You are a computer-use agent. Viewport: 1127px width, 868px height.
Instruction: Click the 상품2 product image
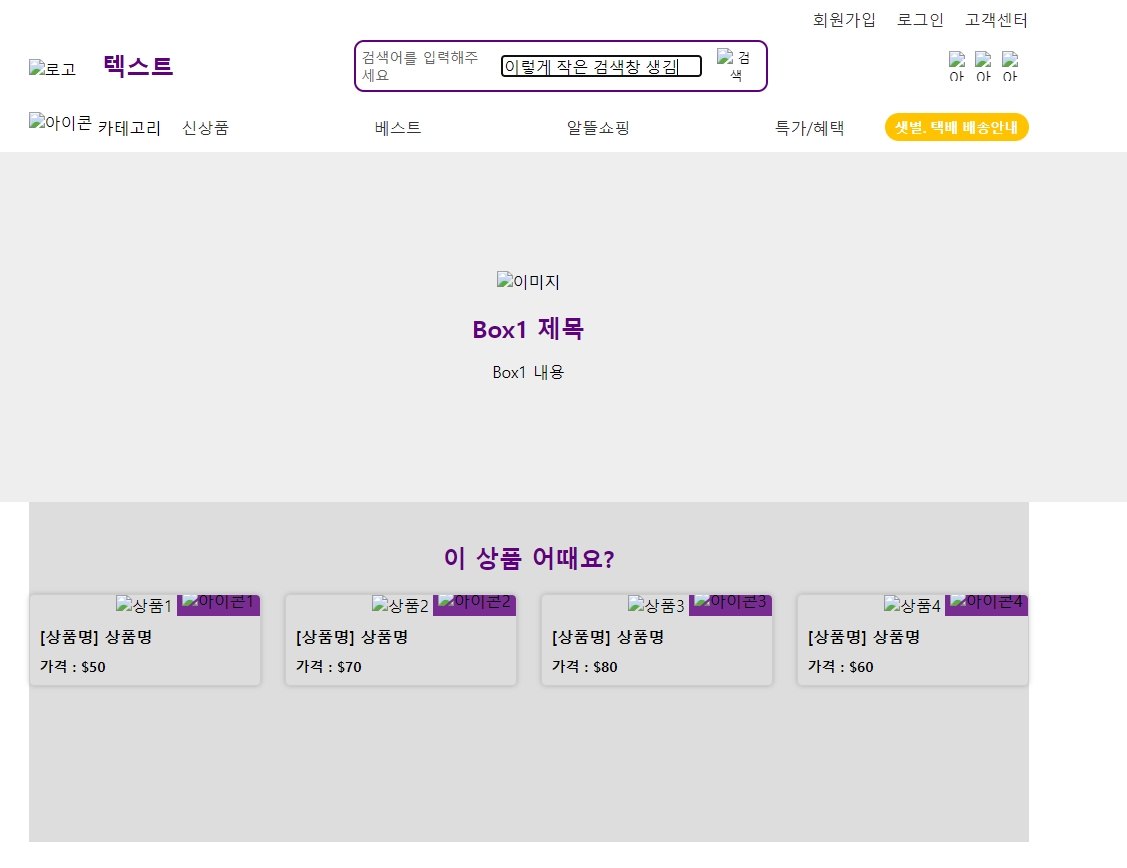400,605
